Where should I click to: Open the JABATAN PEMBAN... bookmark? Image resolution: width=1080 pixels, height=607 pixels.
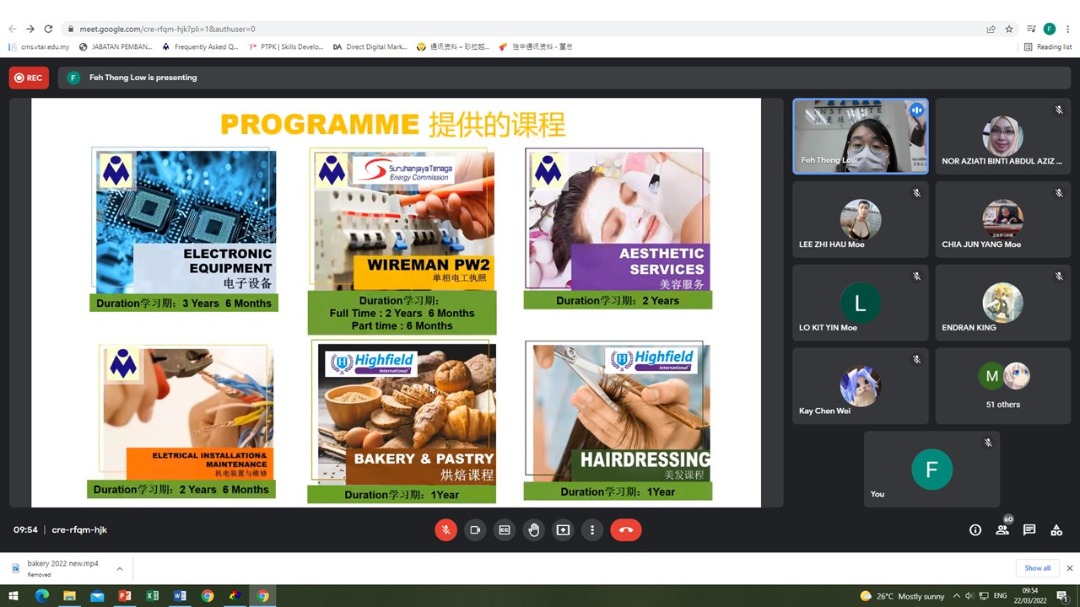pyautogui.click(x=116, y=47)
